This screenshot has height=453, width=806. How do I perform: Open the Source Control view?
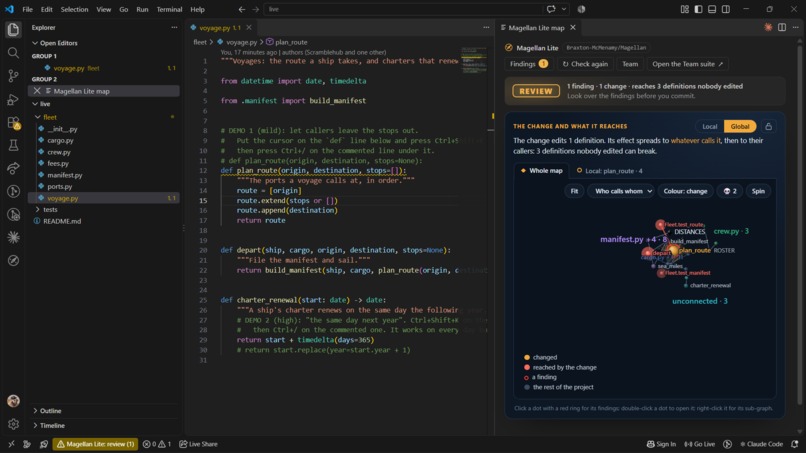(13, 76)
